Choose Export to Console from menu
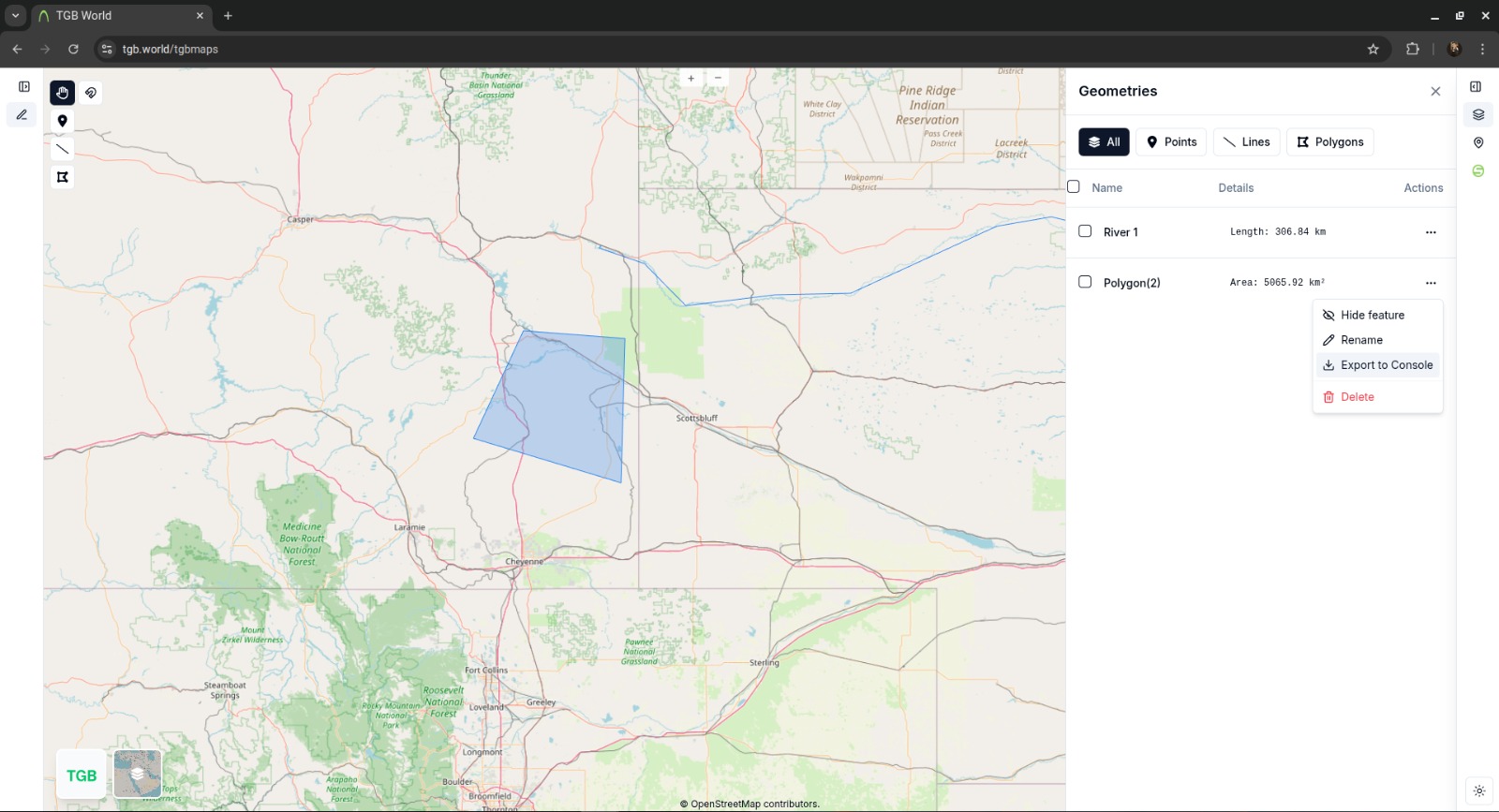The width and height of the screenshot is (1499, 812). coord(1377,365)
